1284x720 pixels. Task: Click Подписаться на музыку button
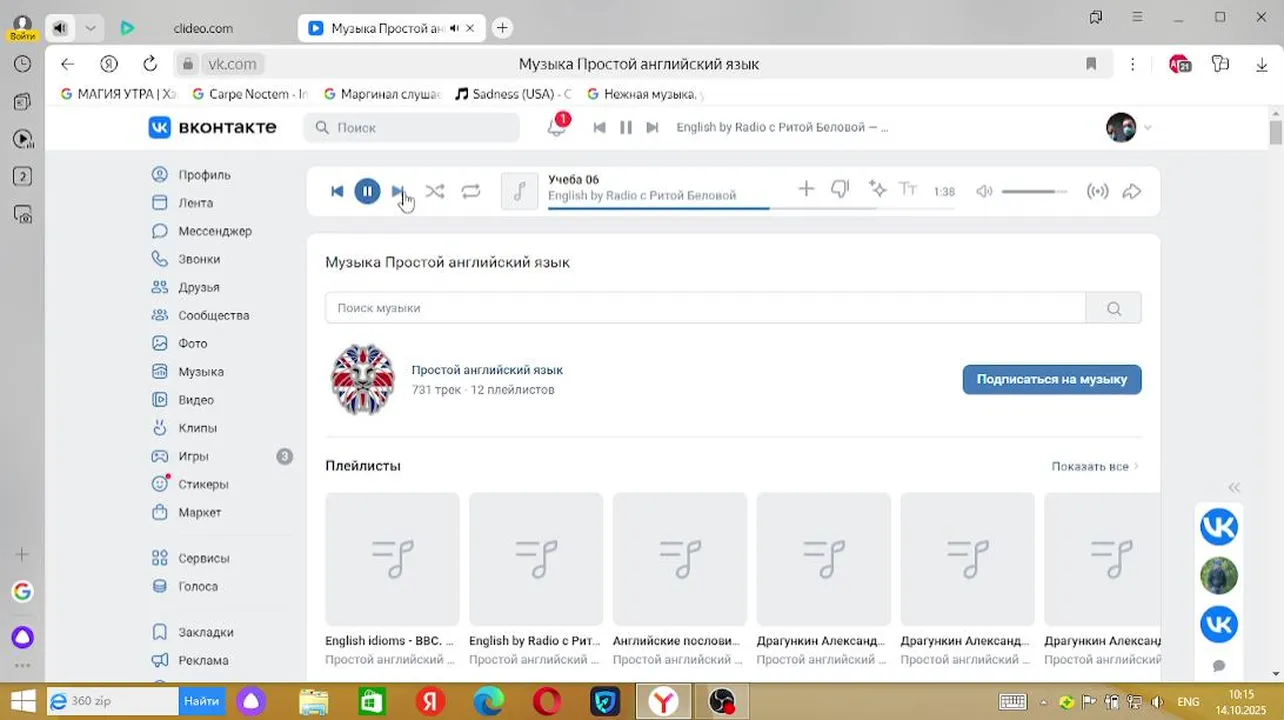pos(1052,379)
